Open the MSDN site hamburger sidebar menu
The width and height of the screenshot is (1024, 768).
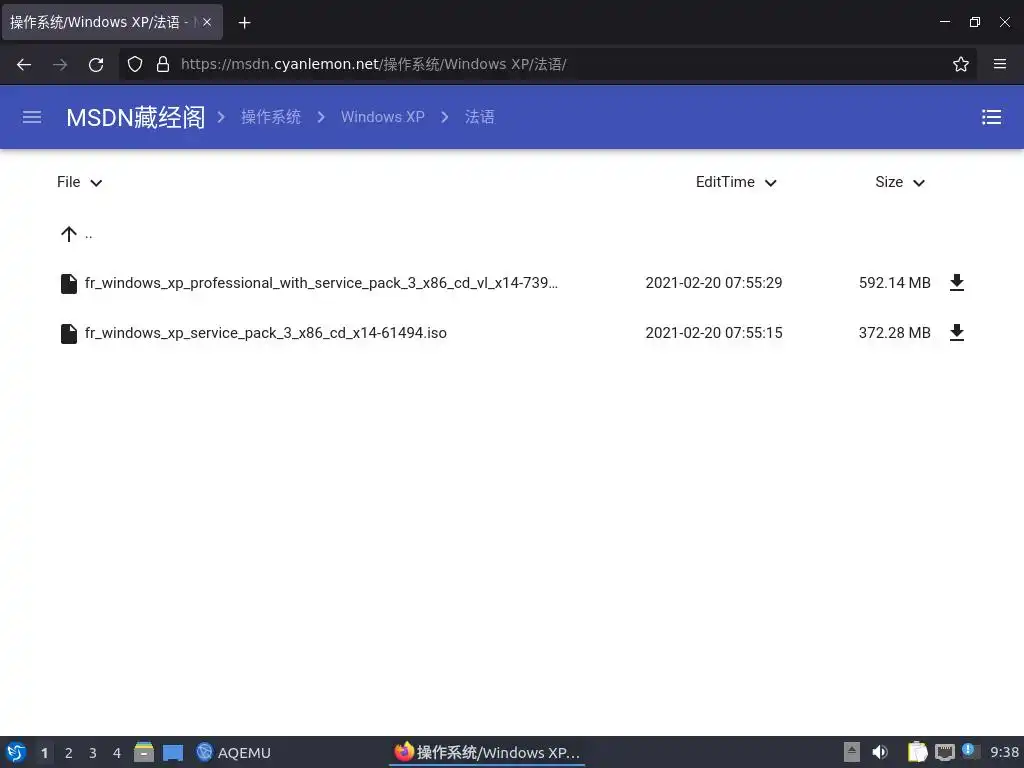coord(32,117)
